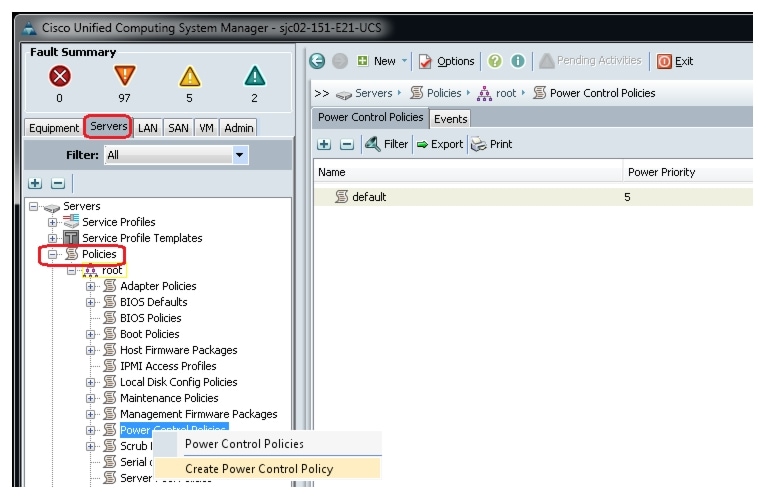Select Service Profiles tree item
766x500 pixels.
119,222
